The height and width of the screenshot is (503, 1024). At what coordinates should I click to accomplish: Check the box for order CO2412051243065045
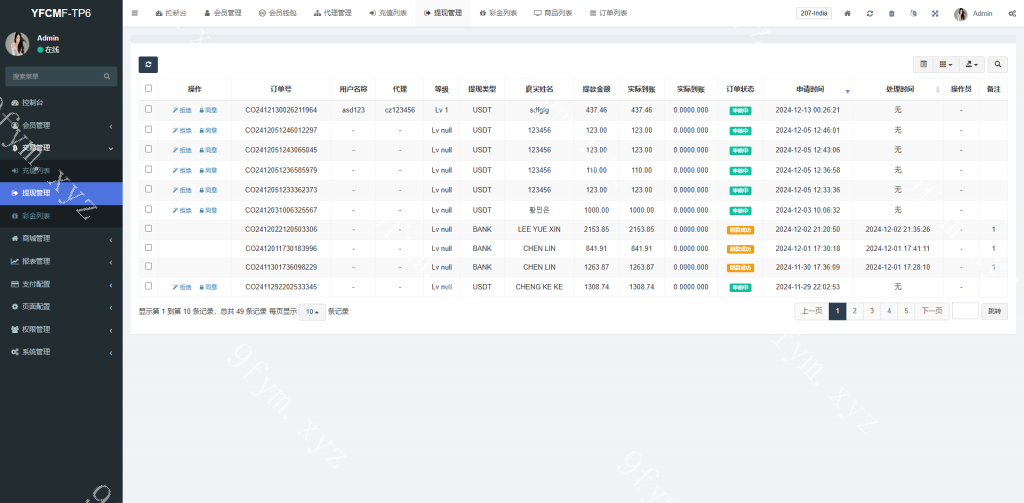[148, 149]
